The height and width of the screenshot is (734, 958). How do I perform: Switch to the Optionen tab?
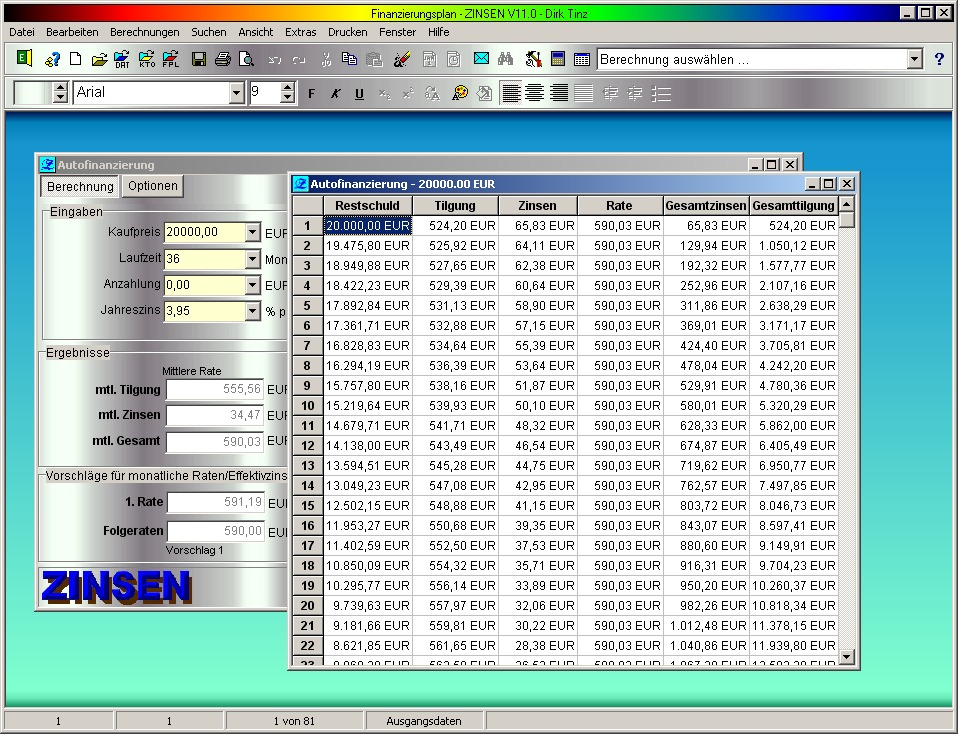[x=153, y=186]
